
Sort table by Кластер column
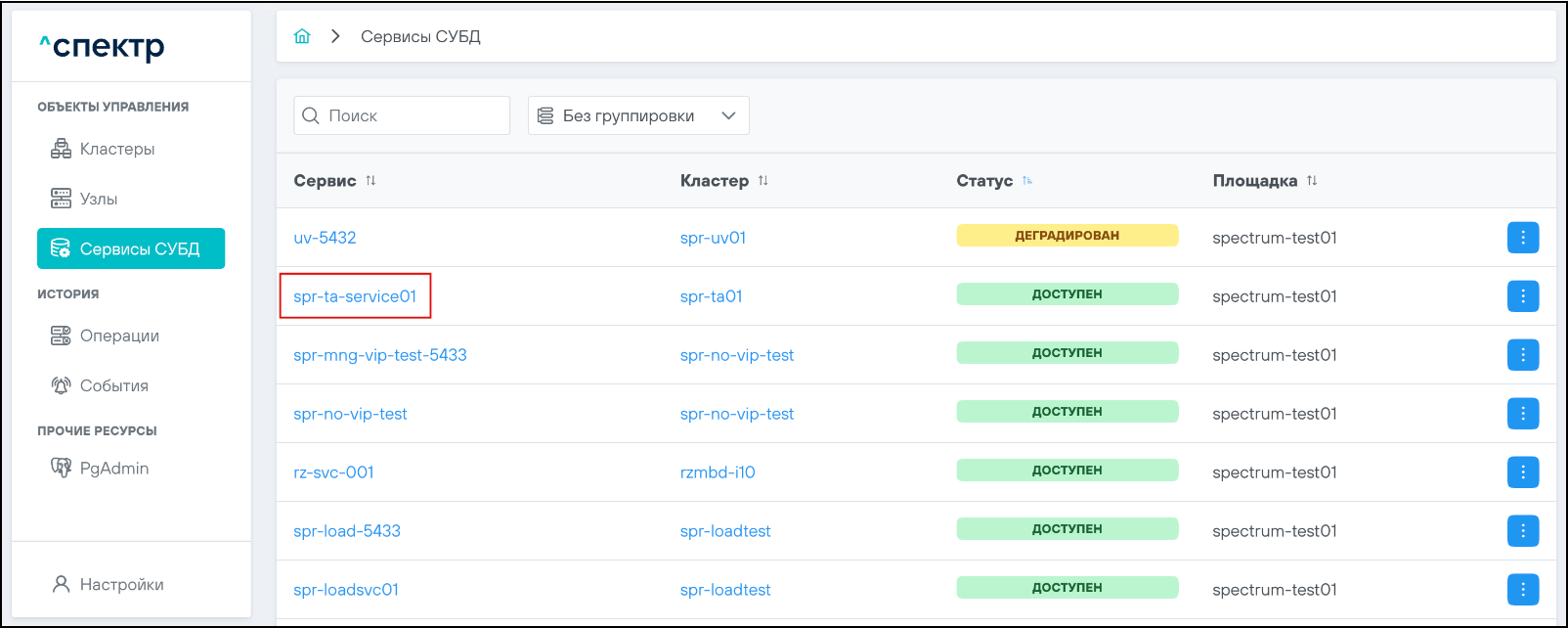point(762,181)
